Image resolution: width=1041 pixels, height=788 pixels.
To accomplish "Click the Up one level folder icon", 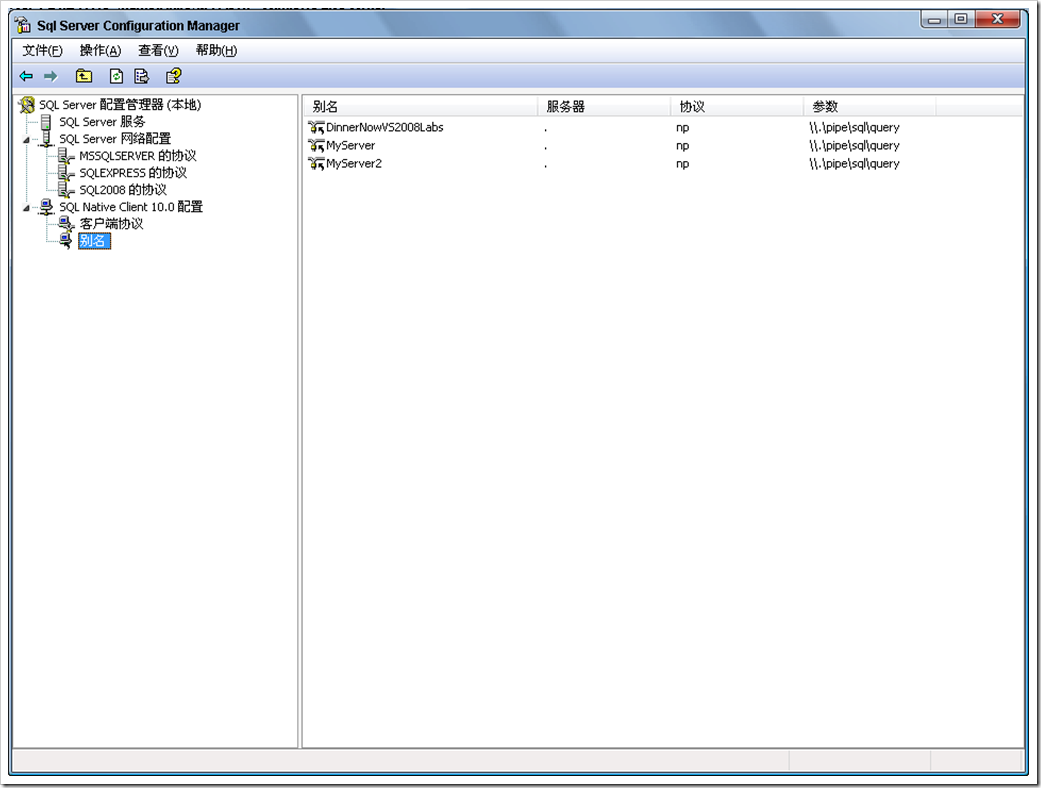I will click(84, 76).
